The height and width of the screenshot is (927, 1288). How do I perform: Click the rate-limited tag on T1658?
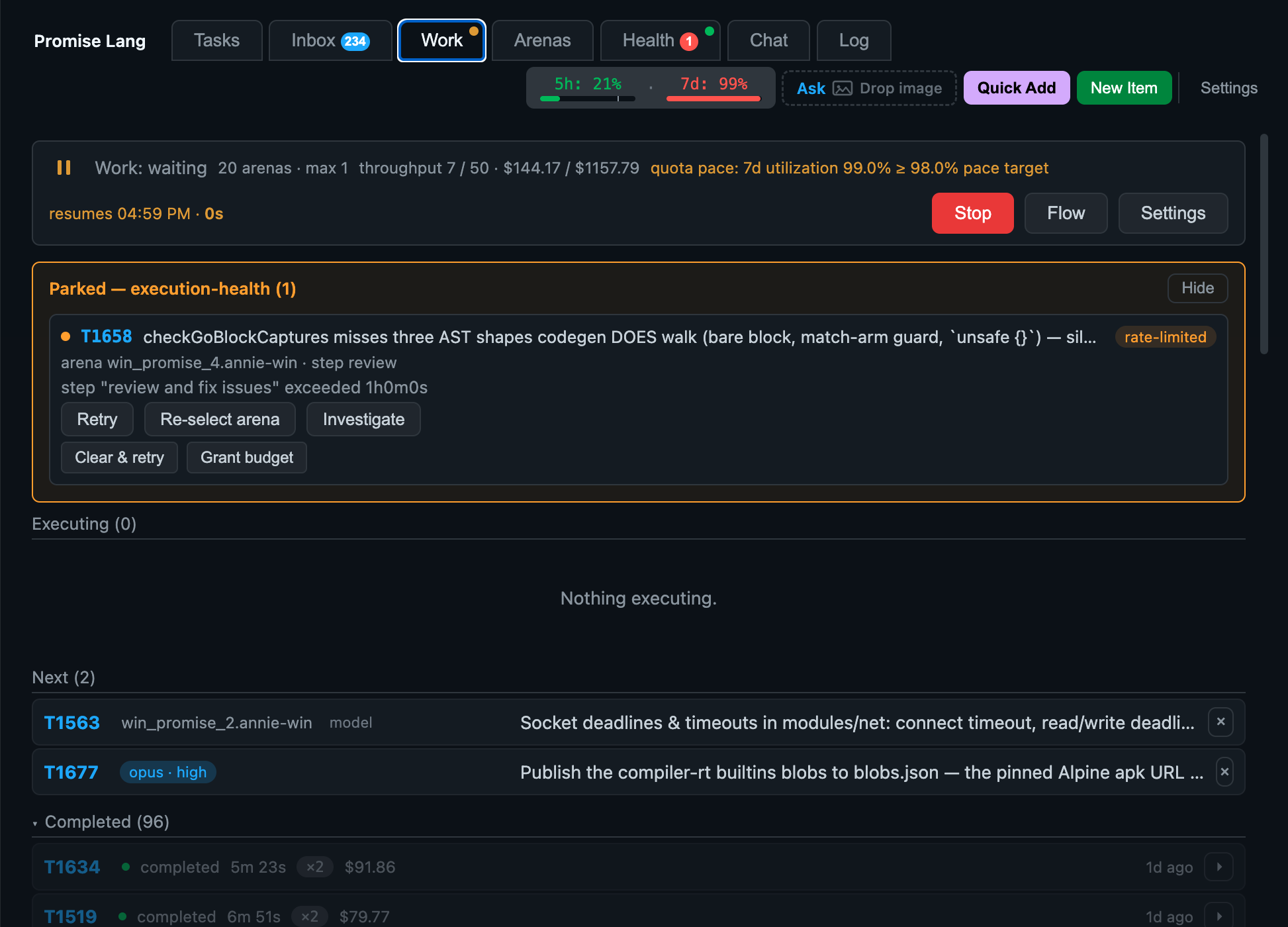[x=1165, y=337]
